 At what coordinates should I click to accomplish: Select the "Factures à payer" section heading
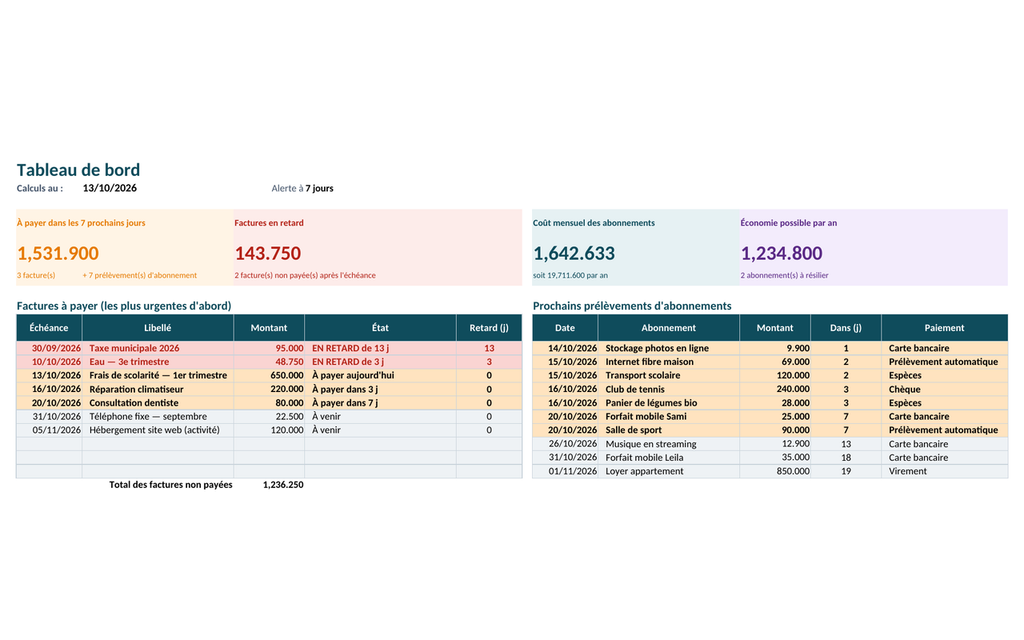tap(124, 306)
